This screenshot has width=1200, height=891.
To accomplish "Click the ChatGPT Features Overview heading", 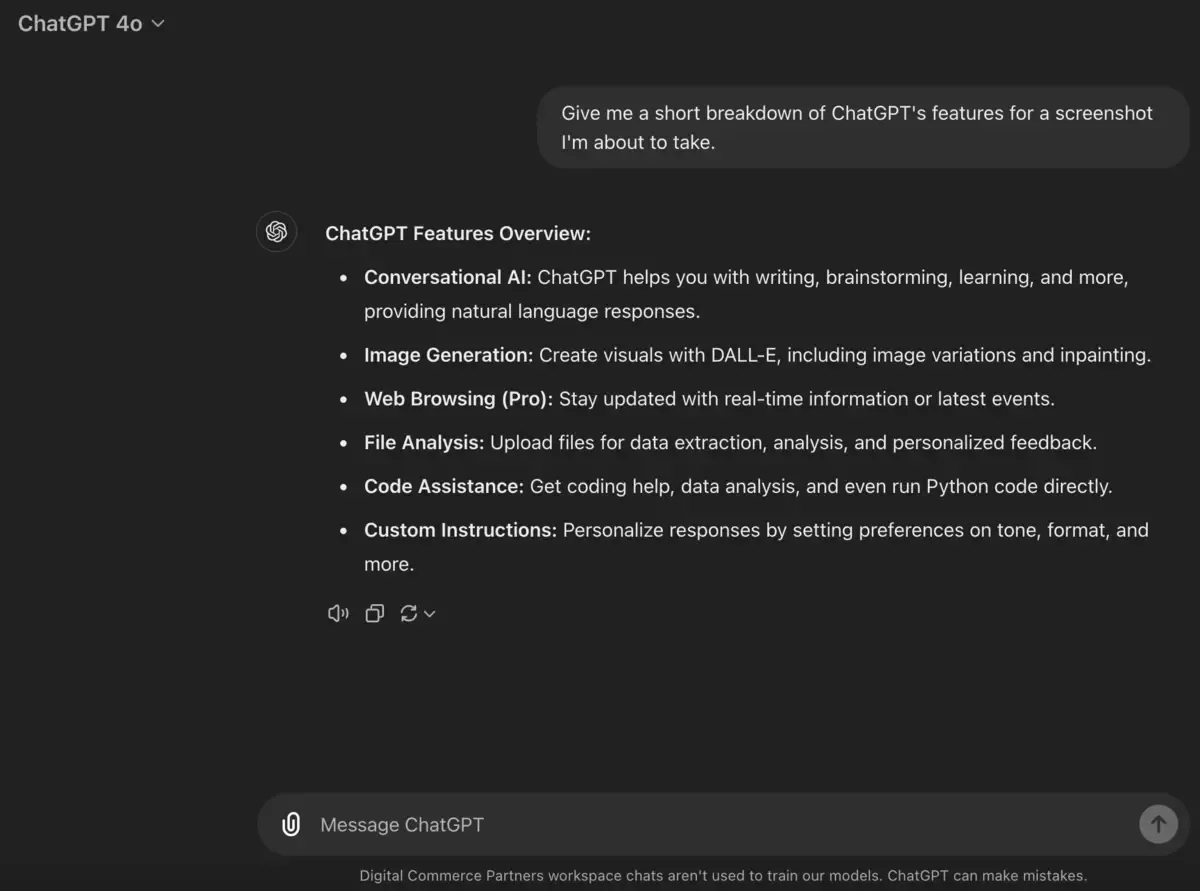I will [x=458, y=233].
